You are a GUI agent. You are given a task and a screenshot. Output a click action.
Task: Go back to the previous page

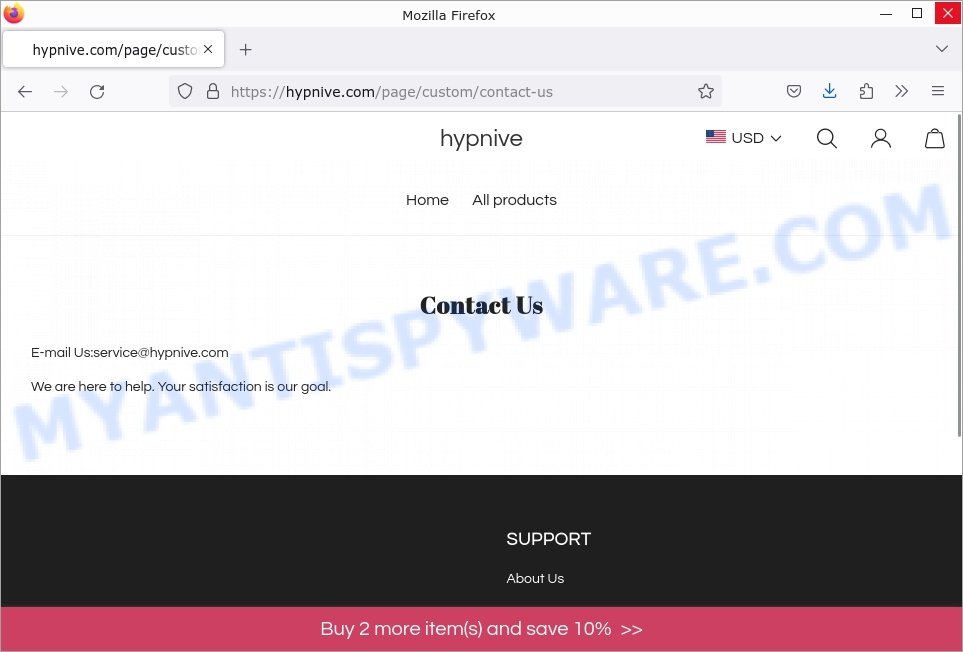(25, 92)
